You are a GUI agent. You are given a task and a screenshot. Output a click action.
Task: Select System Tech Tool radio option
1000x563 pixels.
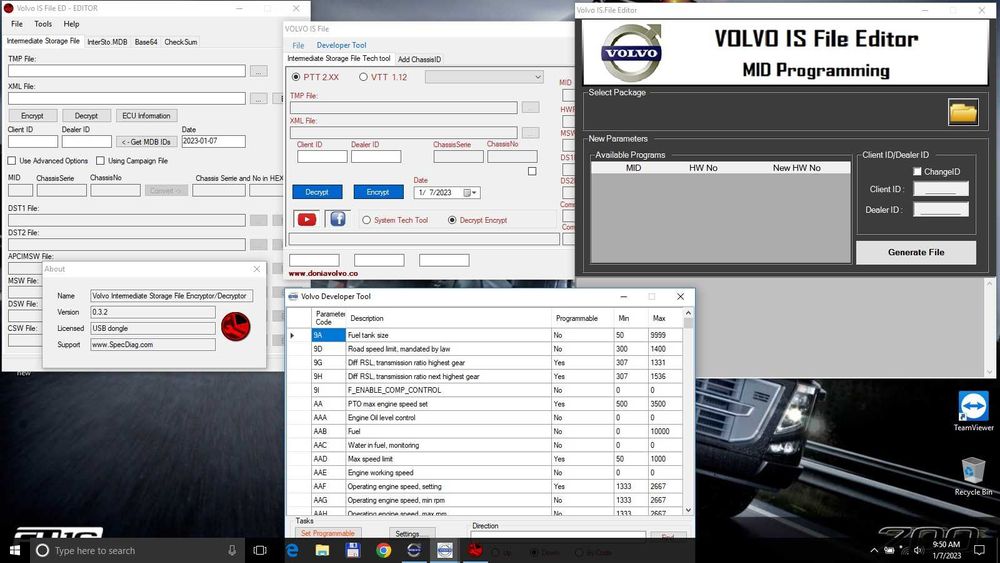click(x=366, y=220)
